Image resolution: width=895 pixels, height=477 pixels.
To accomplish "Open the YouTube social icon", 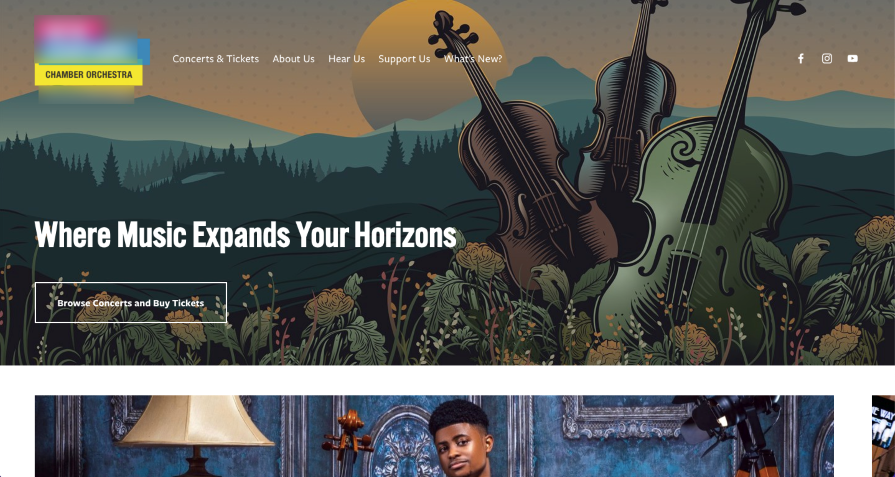I will pyautogui.click(x=852, y=59).
